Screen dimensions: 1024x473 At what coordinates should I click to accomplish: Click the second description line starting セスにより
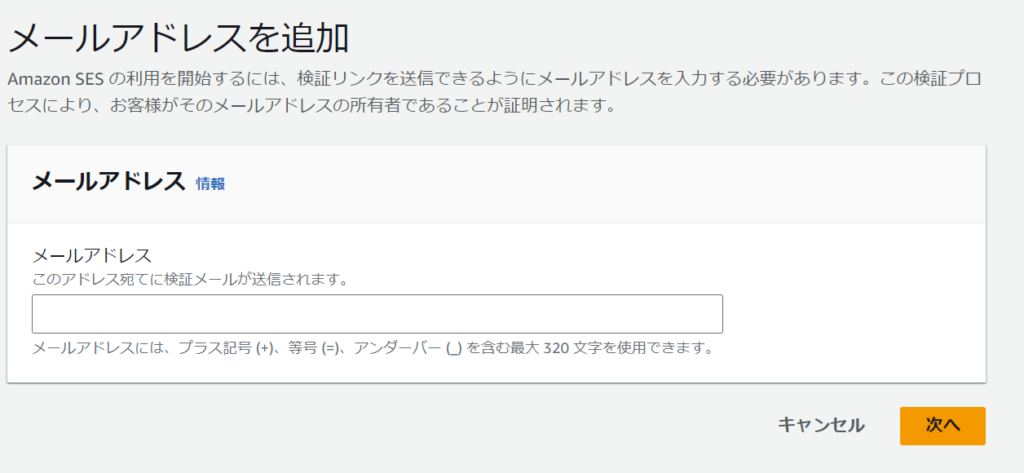click(312, 105)
